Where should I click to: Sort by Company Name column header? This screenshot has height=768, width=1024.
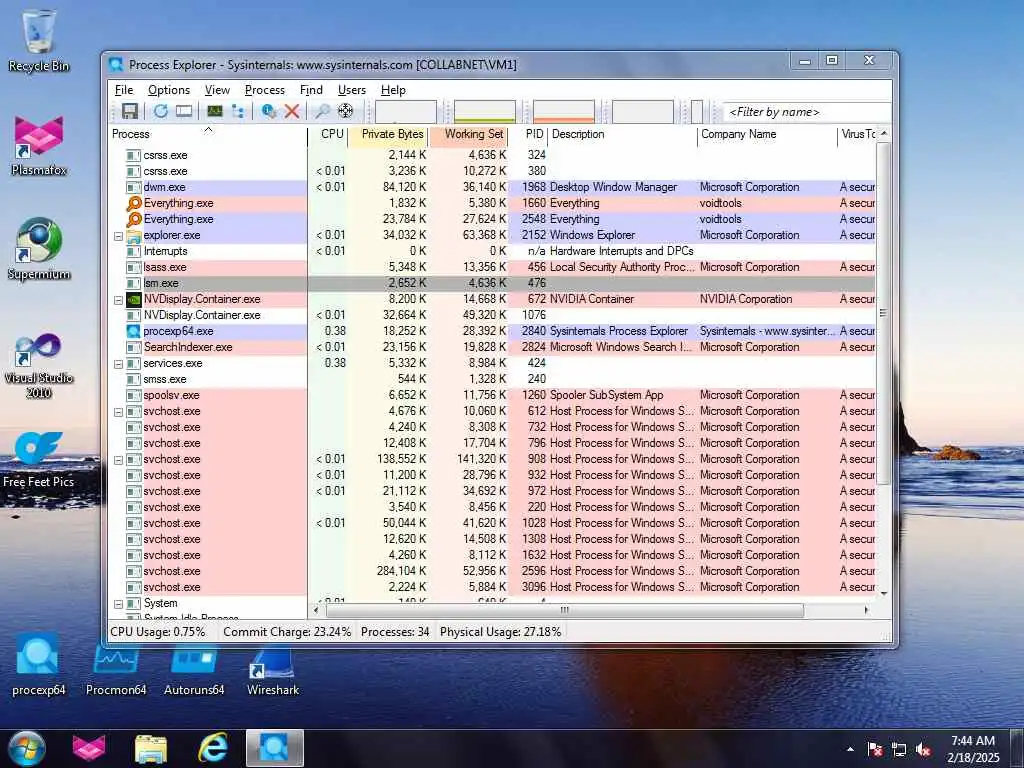(767, 135)
